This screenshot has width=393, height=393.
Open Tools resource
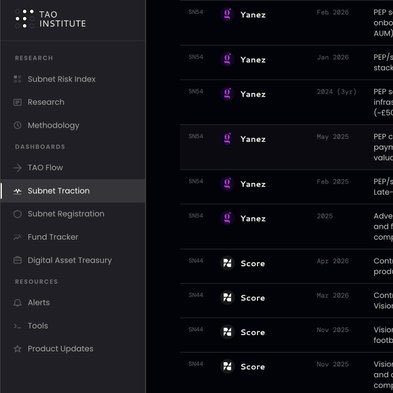coord(38,326)
